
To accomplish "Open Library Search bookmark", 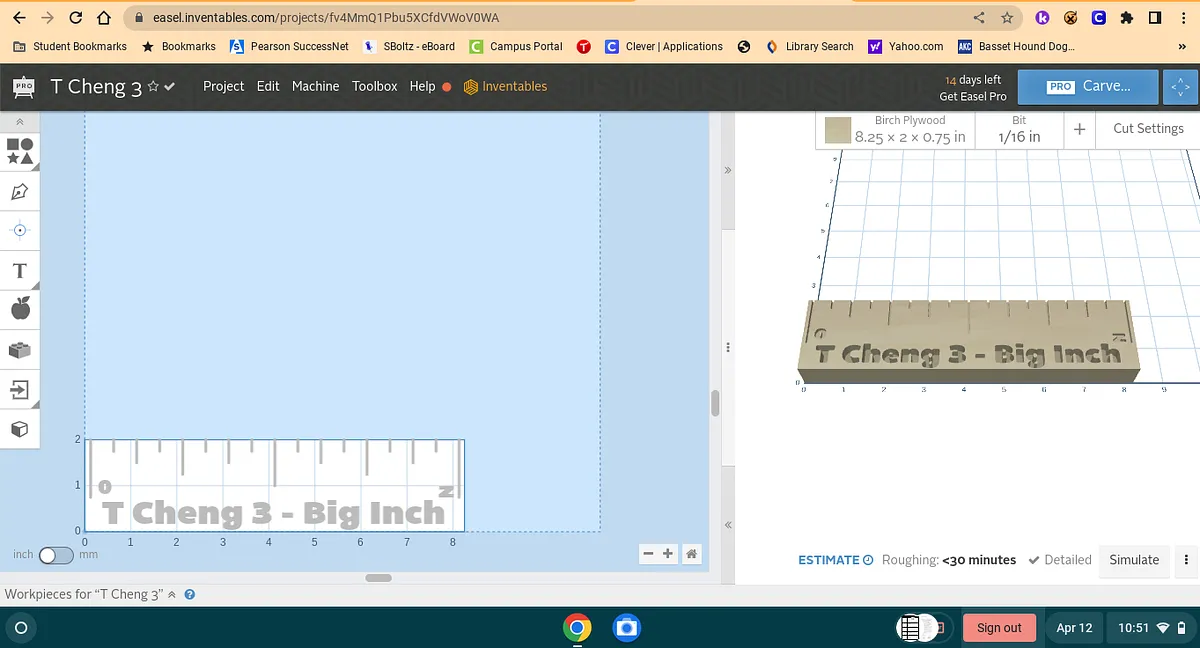I will 809,46.
